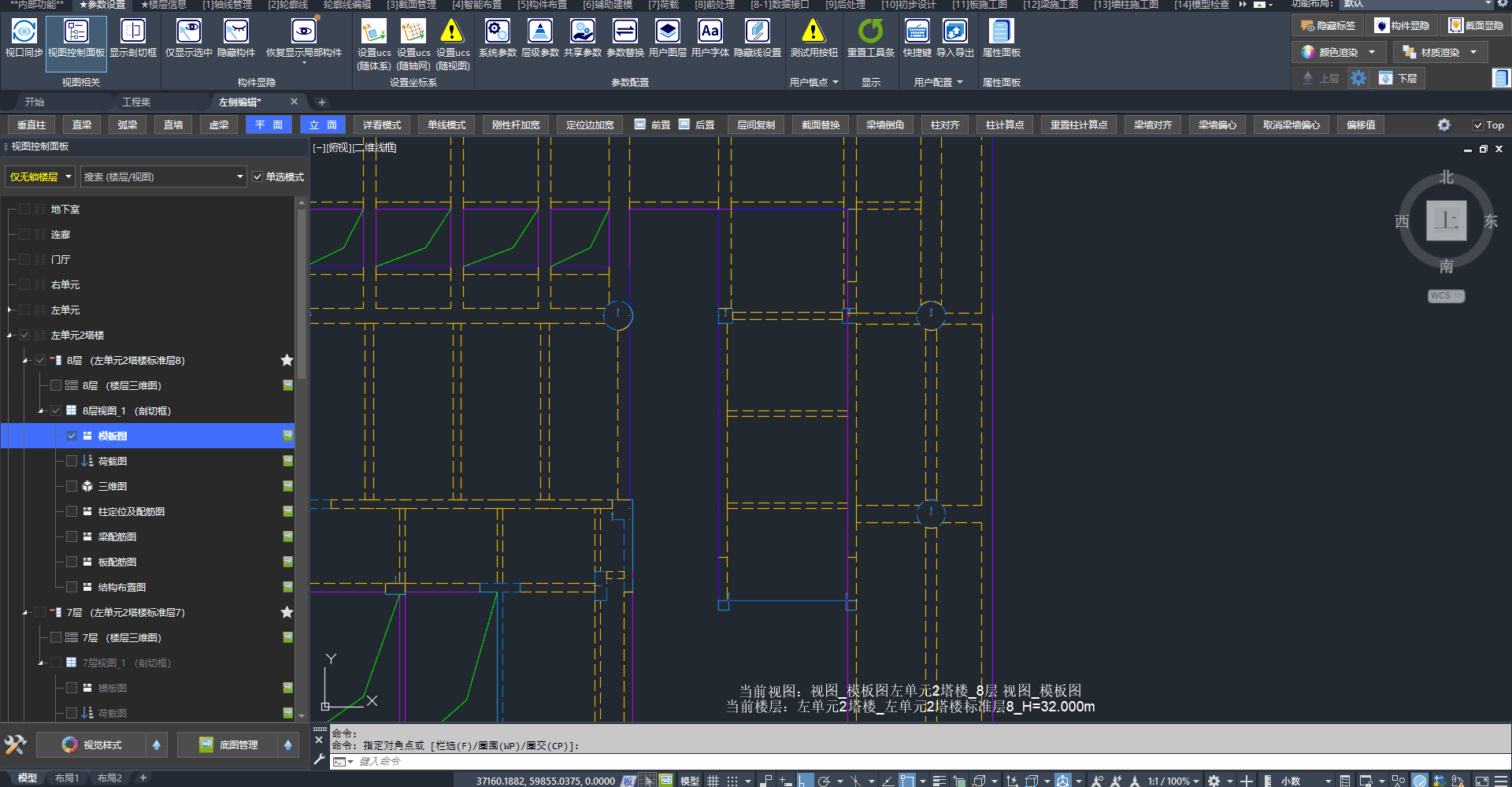
Task: Collapse the 左单元2塔楼 tree node
Action: (10, 336)
